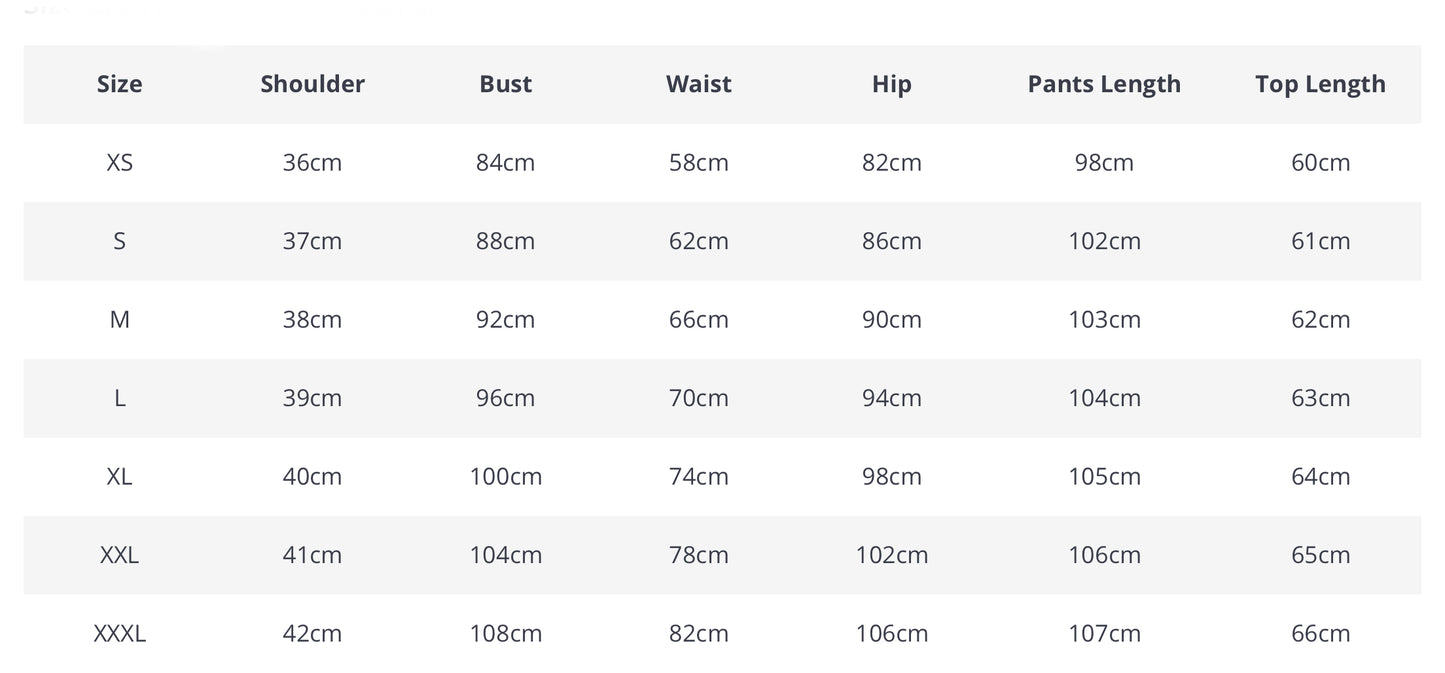Viewport: 1445px width, 673px height.
Task: Click the Waist column header
Action: 698,84
